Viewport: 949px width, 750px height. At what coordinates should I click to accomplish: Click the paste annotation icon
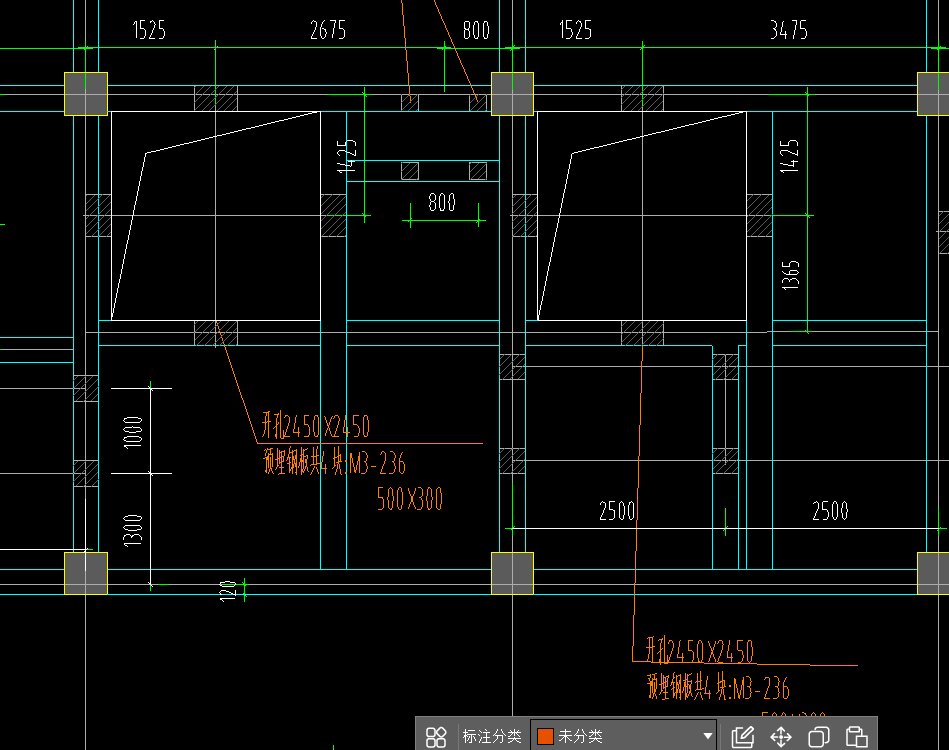click(856, 737)
